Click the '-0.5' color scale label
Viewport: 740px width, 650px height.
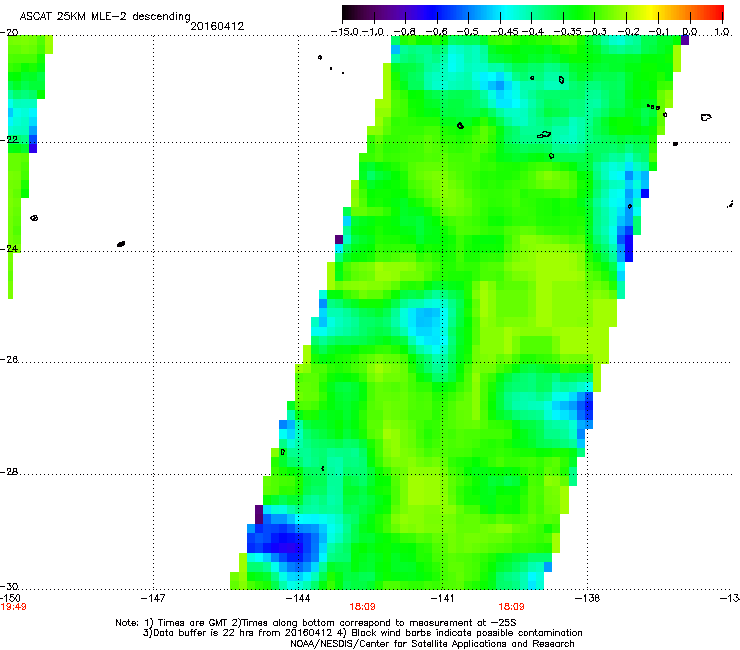tap(468, 32)
